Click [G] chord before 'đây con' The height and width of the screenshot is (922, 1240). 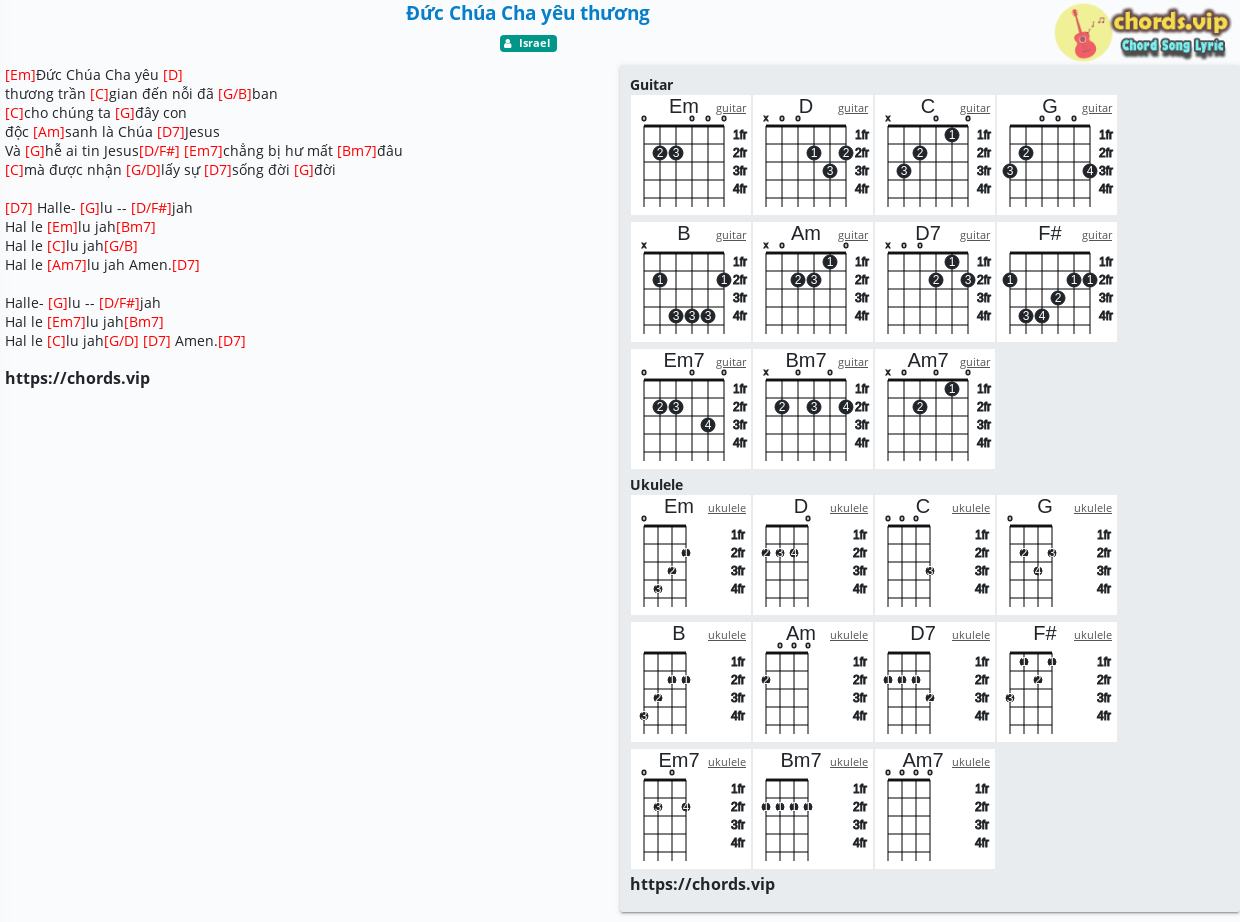[125, 113]
